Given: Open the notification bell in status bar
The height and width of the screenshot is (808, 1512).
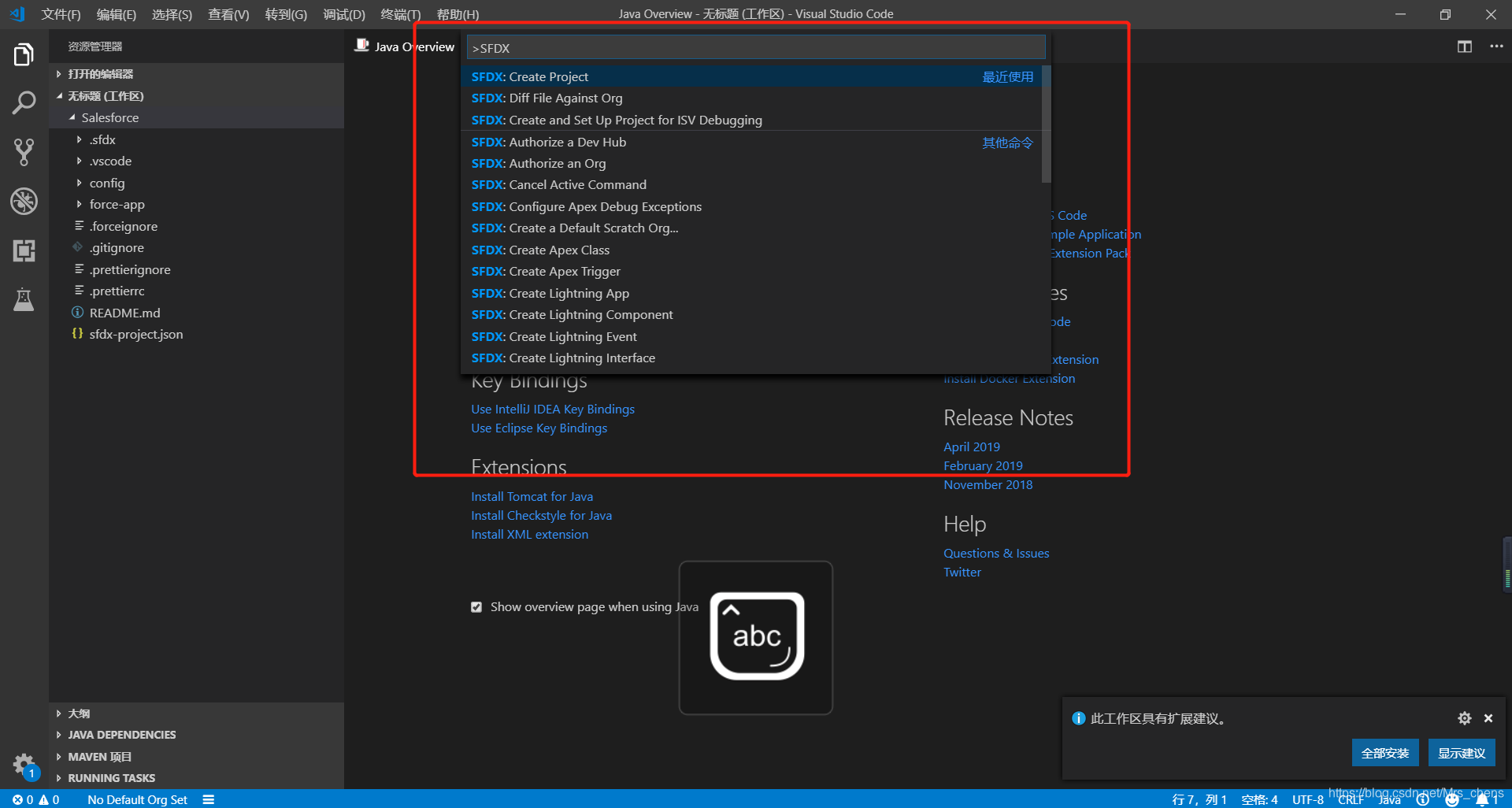Looking at the screenshot, I should (1485, 799).
